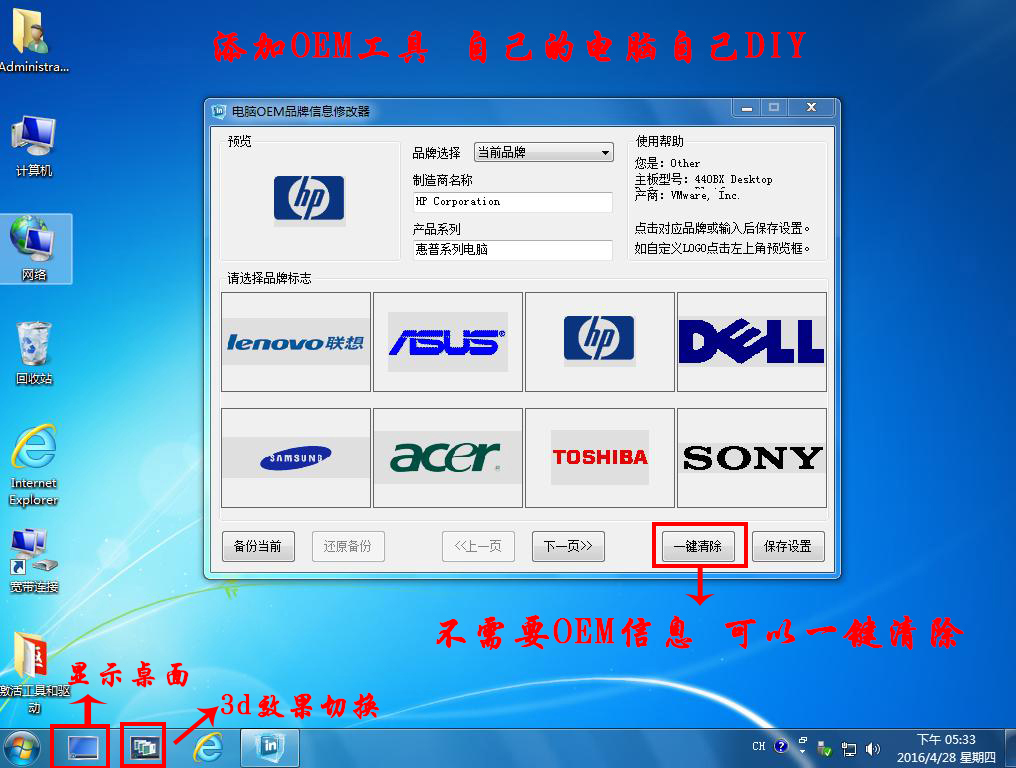Select the Dell brand logo
This screenshot has width=1016, height=768.
point(752,342)
